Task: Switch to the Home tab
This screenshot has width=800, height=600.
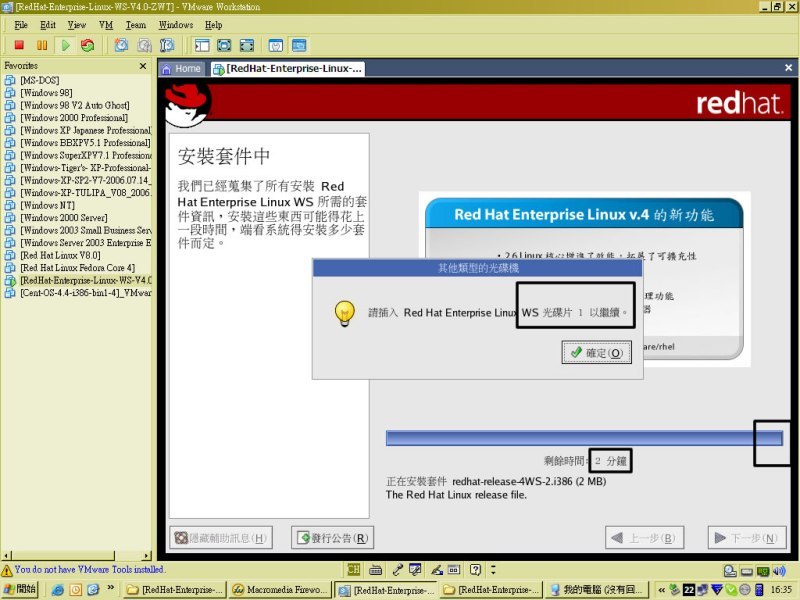Action: click(x=182, y=69)
